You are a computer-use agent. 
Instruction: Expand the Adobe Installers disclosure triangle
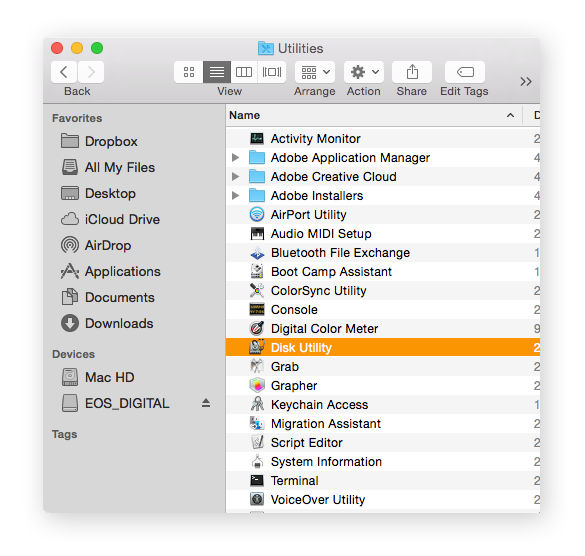tap(235, 196)
